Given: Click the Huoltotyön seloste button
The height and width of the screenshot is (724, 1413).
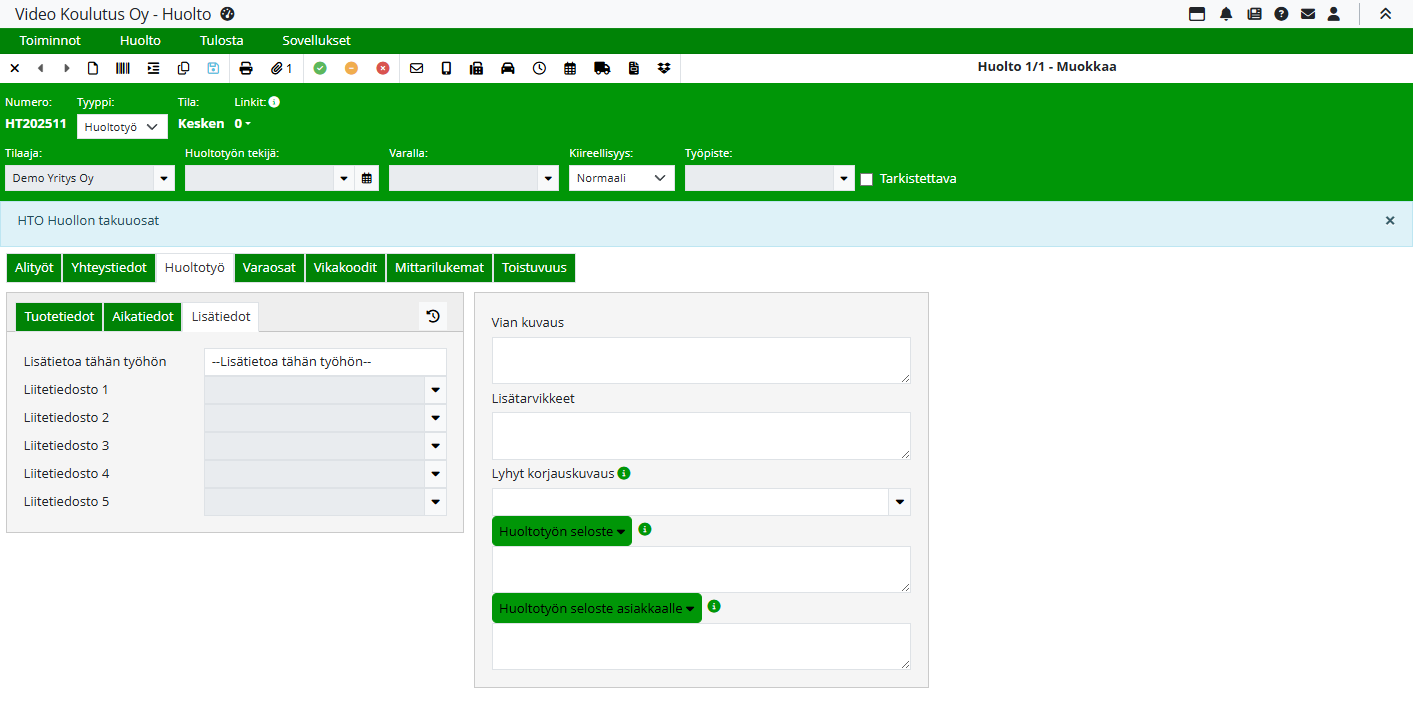Looking at the screenshot, I should tap(561, 531).
